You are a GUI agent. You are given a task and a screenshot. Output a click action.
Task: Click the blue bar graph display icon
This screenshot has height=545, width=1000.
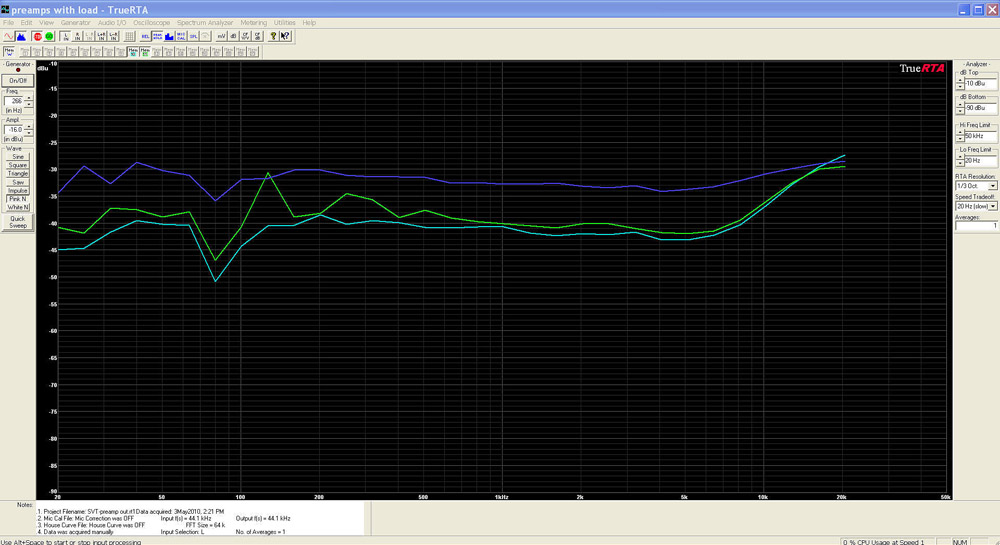[169, 36]
